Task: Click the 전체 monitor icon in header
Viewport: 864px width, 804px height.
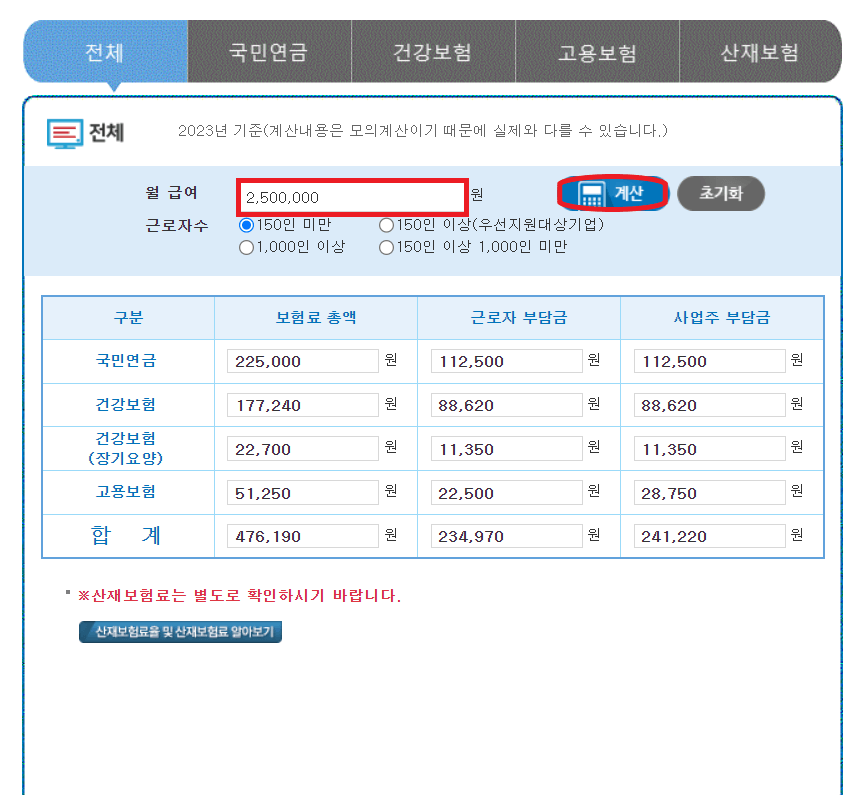Action: [x=65, y=133]
